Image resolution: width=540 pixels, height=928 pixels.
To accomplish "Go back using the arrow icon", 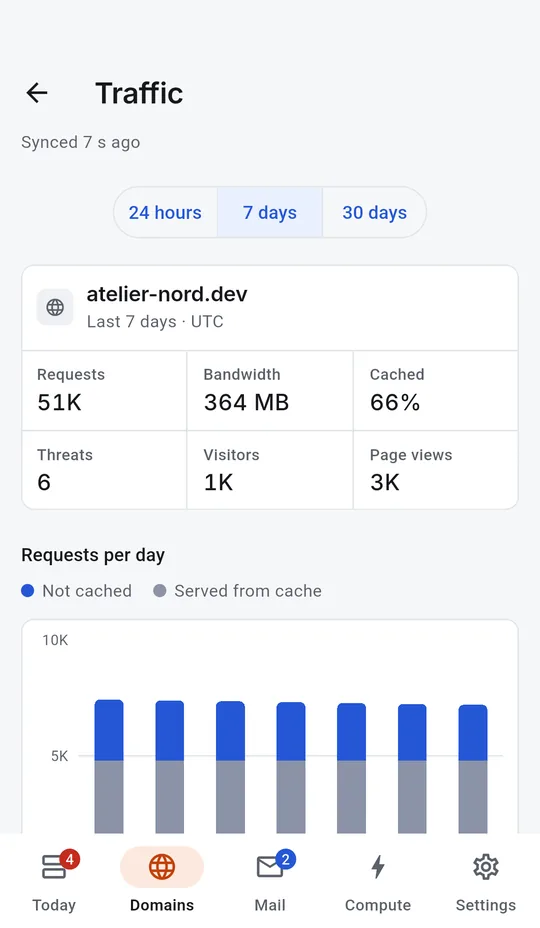I will (x=37, y=93).
